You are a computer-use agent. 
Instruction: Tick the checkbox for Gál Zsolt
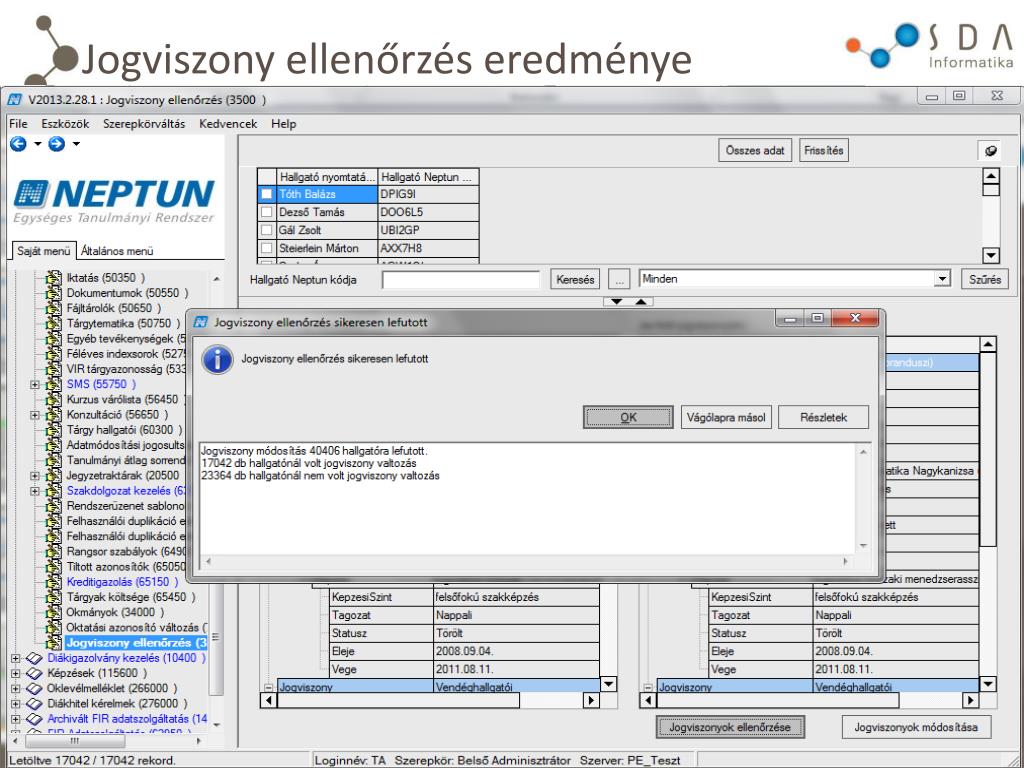click(x=266, y=230)
